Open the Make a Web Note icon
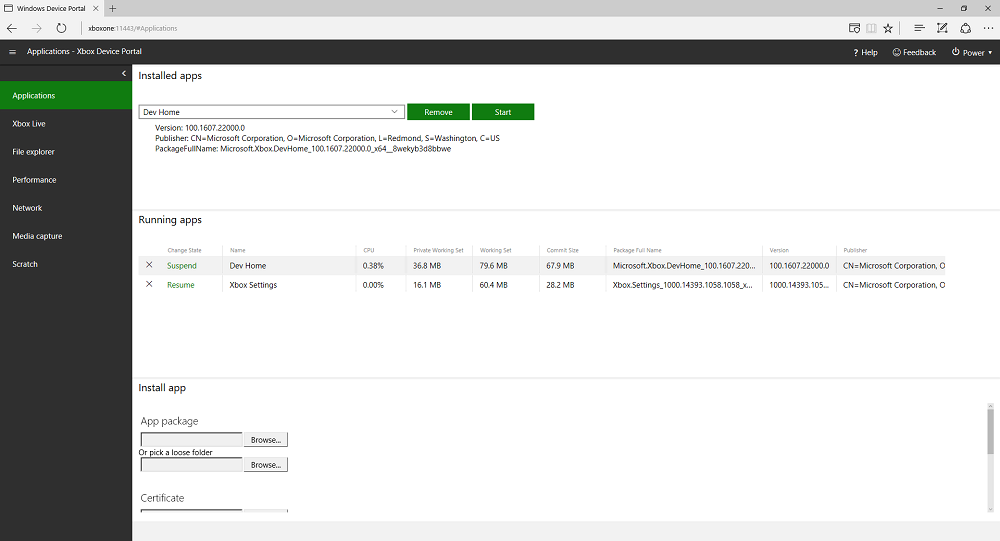Viewport: 1000px width, 541px height. [x=942, y=28]
